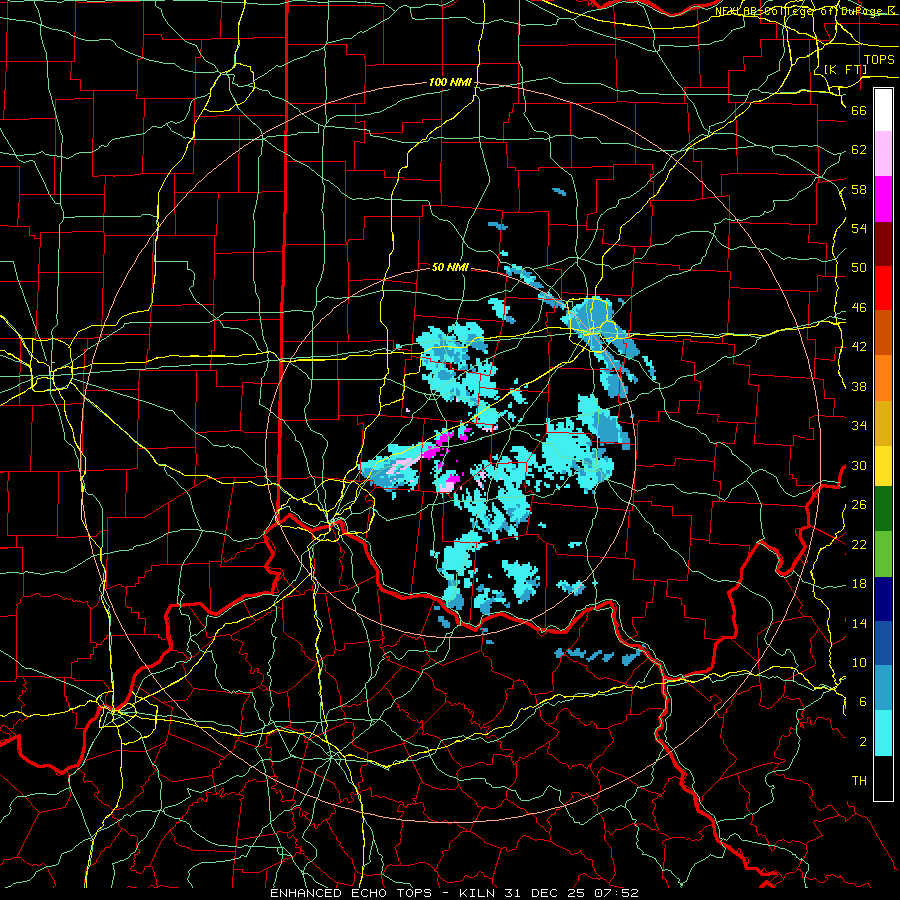Viewport: 900px width, 900px height.
Task: Click the "TH" legend label
Action: click(x=859, y=781)
